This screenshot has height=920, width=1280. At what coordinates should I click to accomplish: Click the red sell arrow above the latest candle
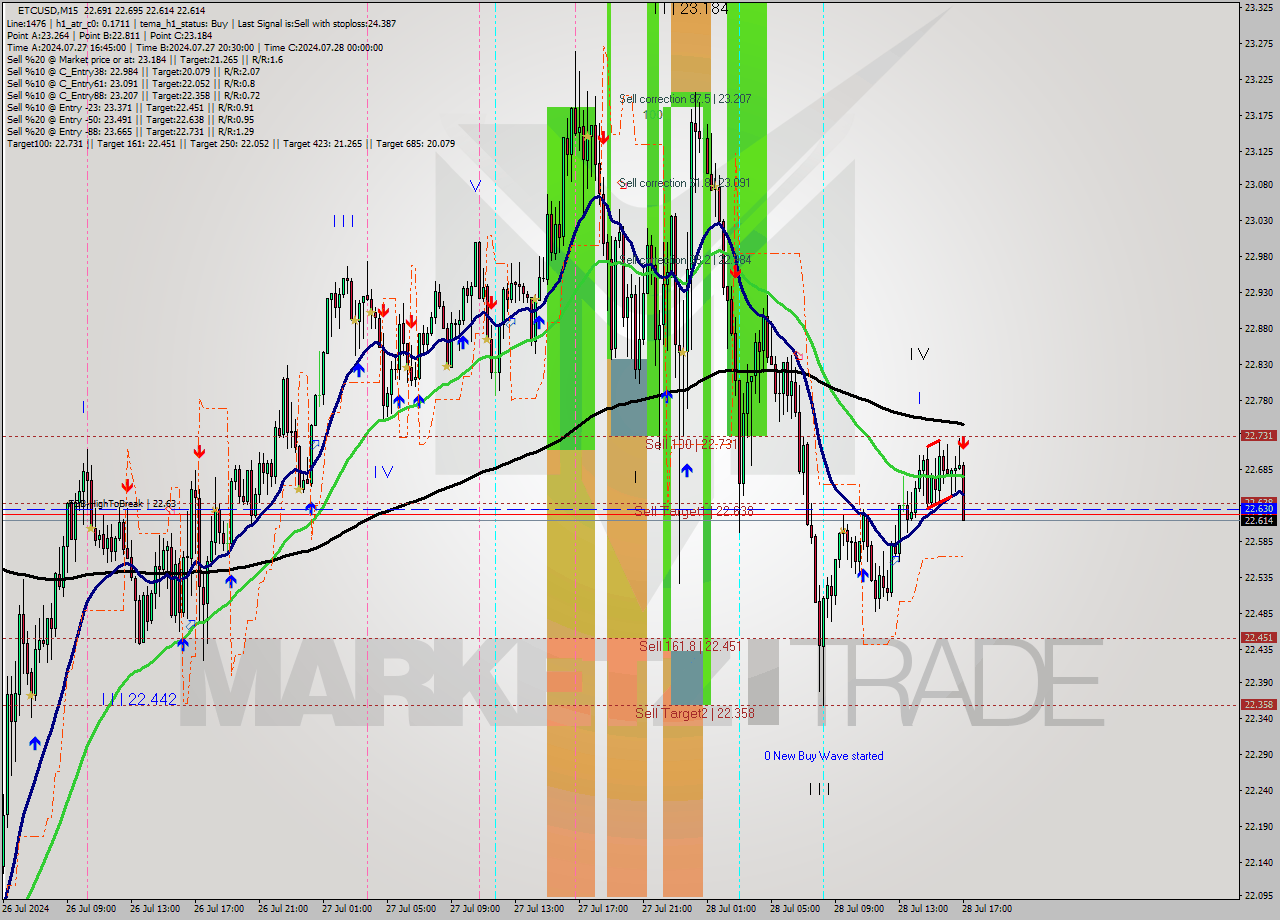coord(962,442)
